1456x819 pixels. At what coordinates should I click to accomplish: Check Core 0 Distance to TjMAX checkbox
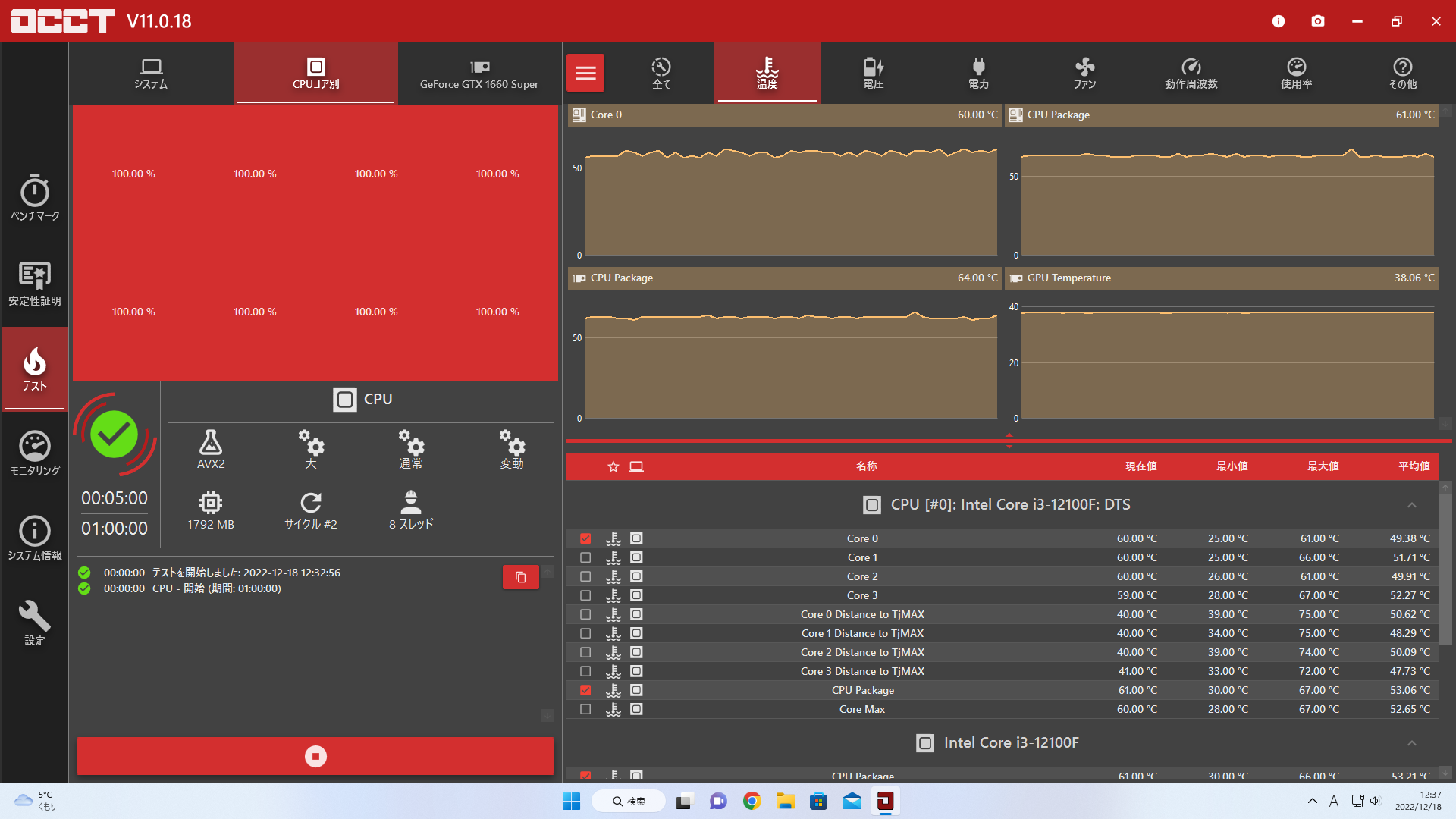coord(585,614)
